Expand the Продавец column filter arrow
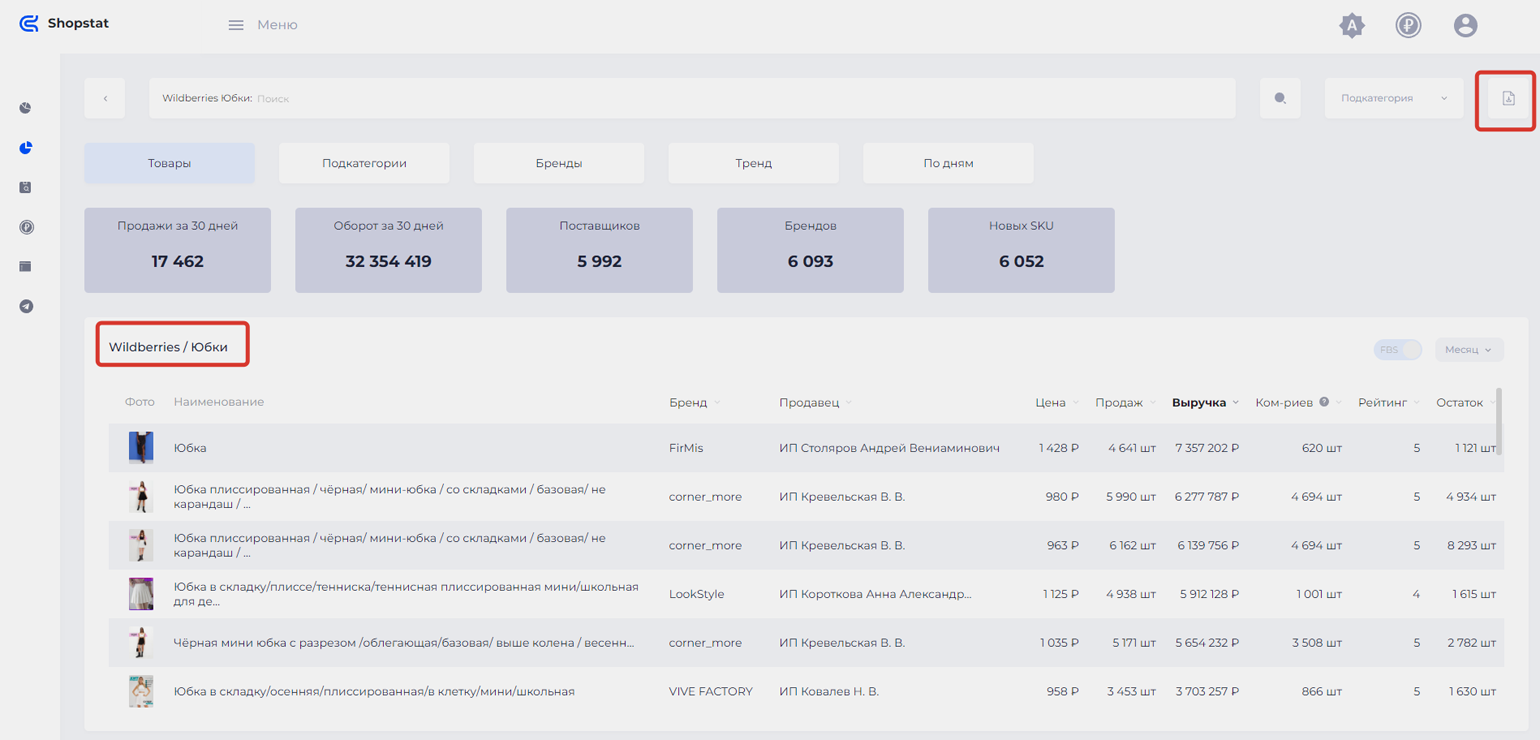This screenshot has height=740, width=1540. point(849,403)
